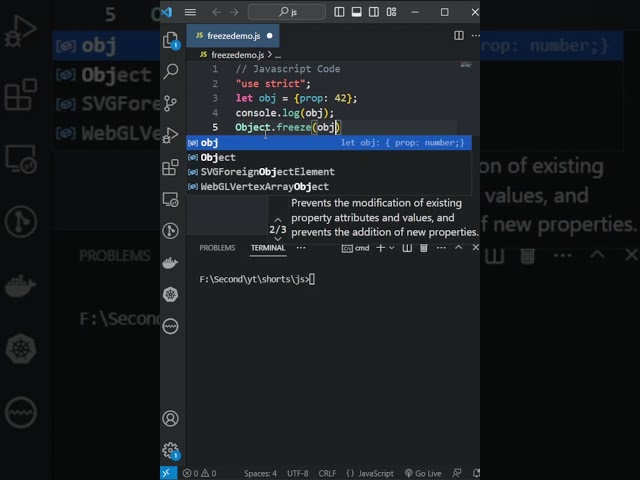Click freezedemo.js in the breadcrumb

pyautogui.click(x=238, y=55)
